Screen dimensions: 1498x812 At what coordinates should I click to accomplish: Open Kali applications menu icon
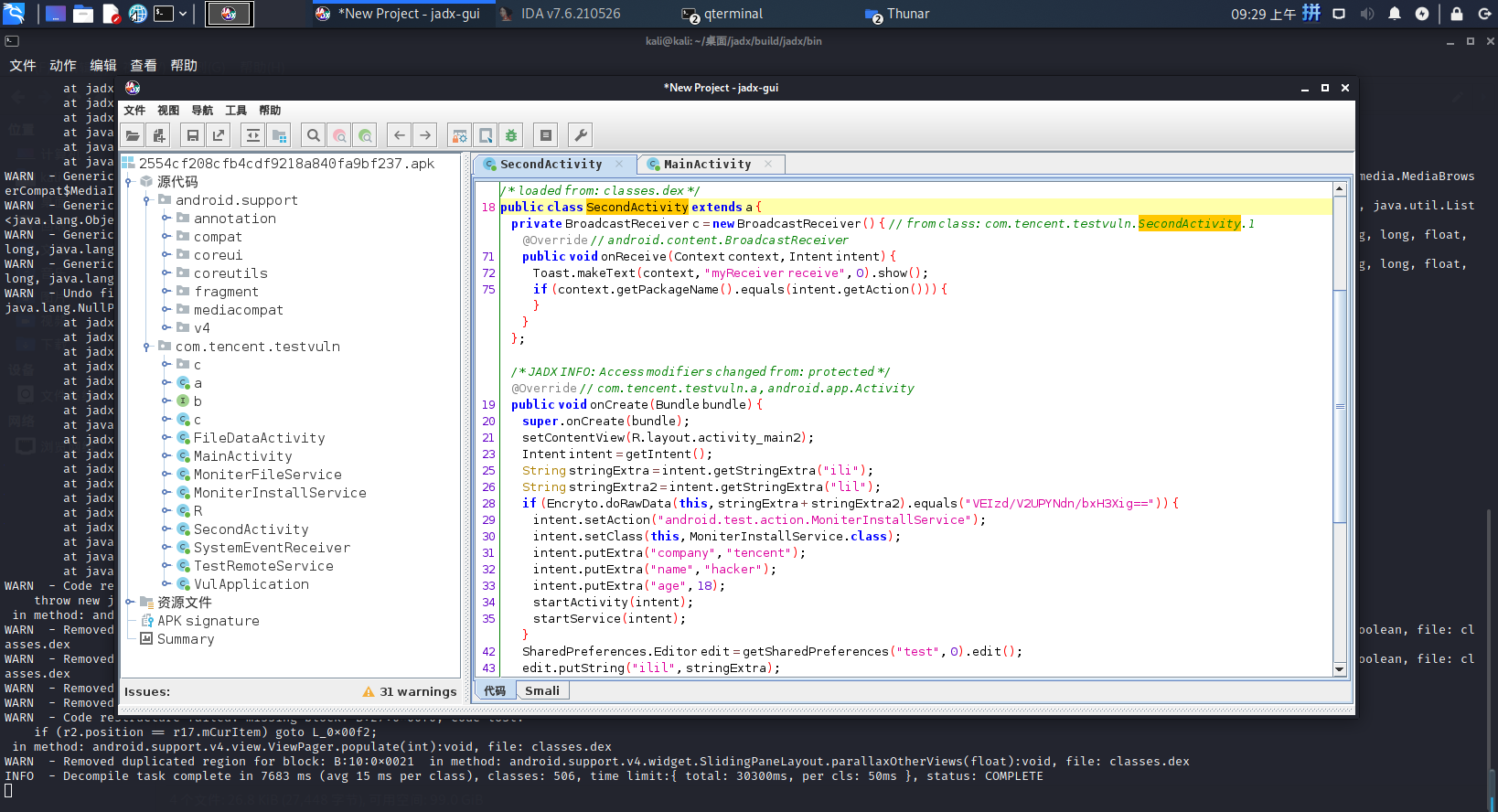[15, 14]
